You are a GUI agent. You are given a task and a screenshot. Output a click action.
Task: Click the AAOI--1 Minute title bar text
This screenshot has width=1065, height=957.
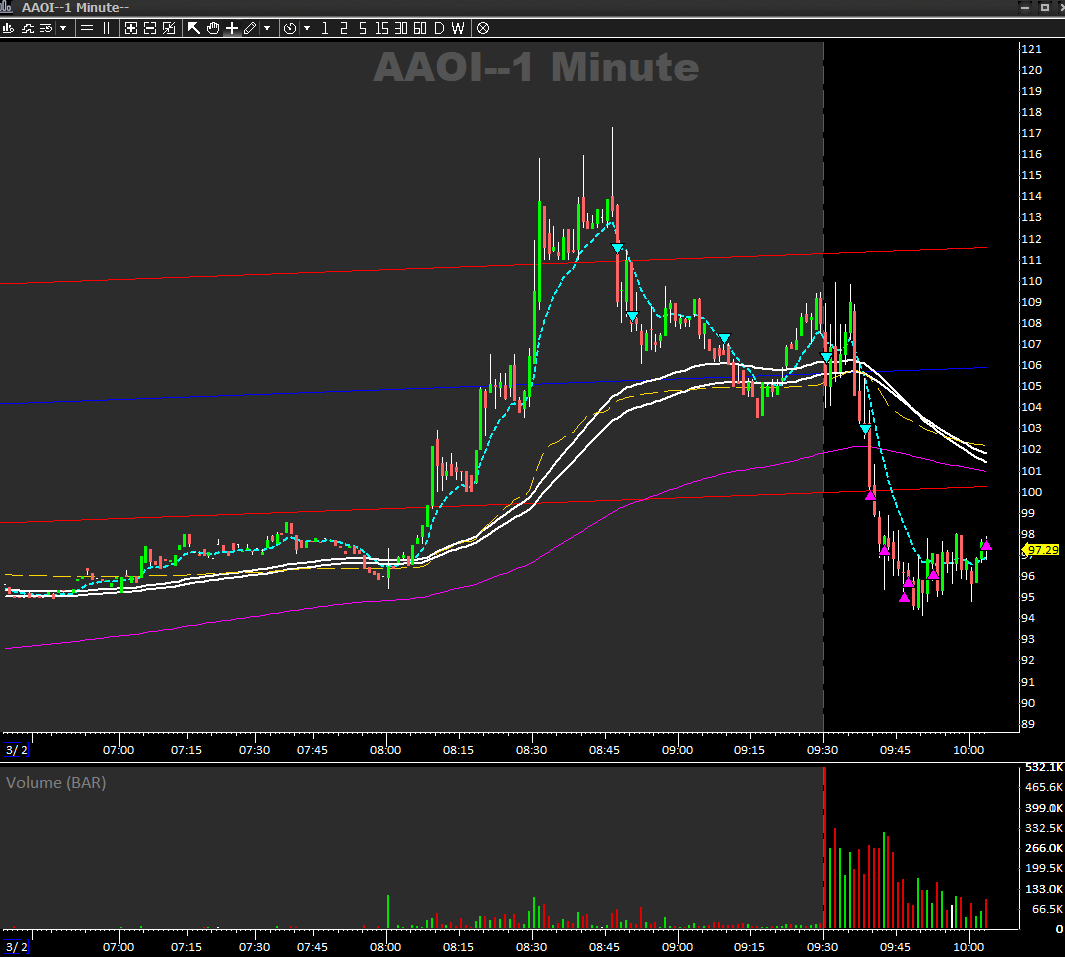[75, 7]
